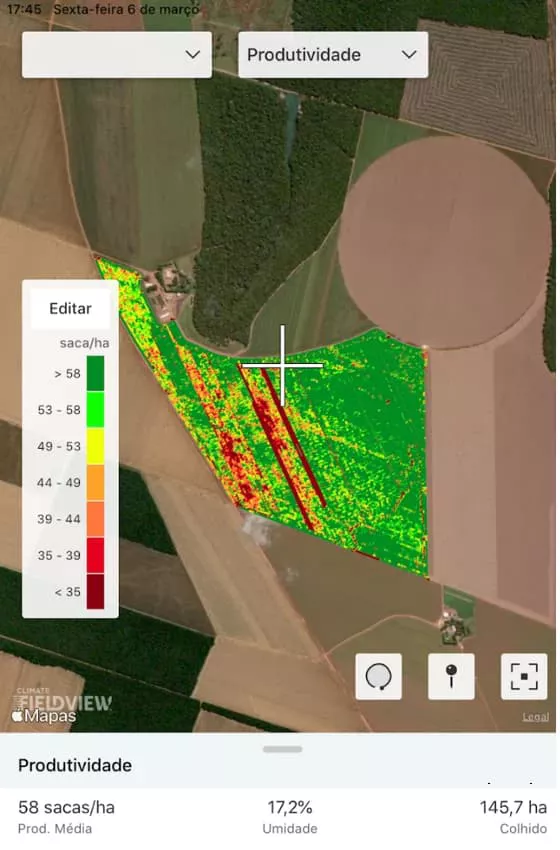Select the orange 44 - 49 swatch

point(95,482)
